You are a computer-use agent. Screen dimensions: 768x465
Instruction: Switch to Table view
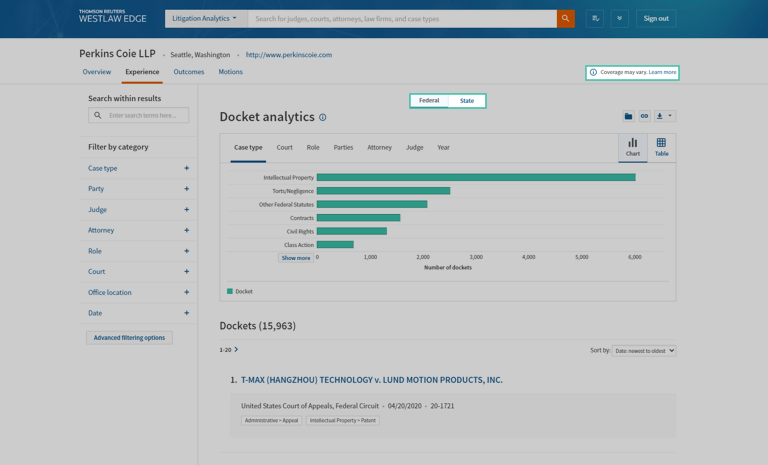[661, 147]
